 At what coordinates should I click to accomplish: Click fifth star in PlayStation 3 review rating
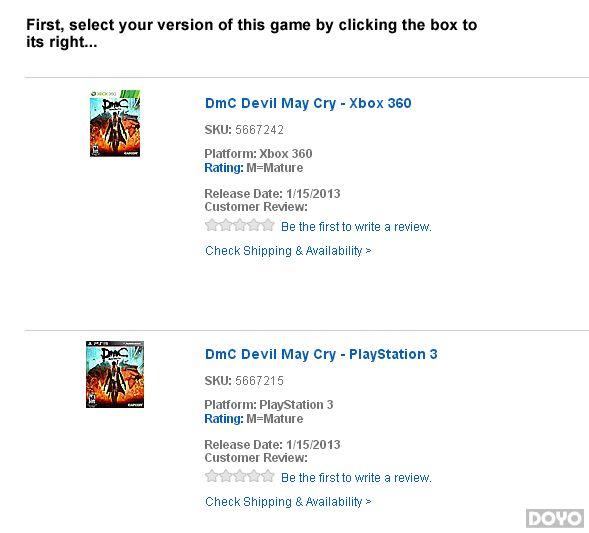tap(267, 476)
